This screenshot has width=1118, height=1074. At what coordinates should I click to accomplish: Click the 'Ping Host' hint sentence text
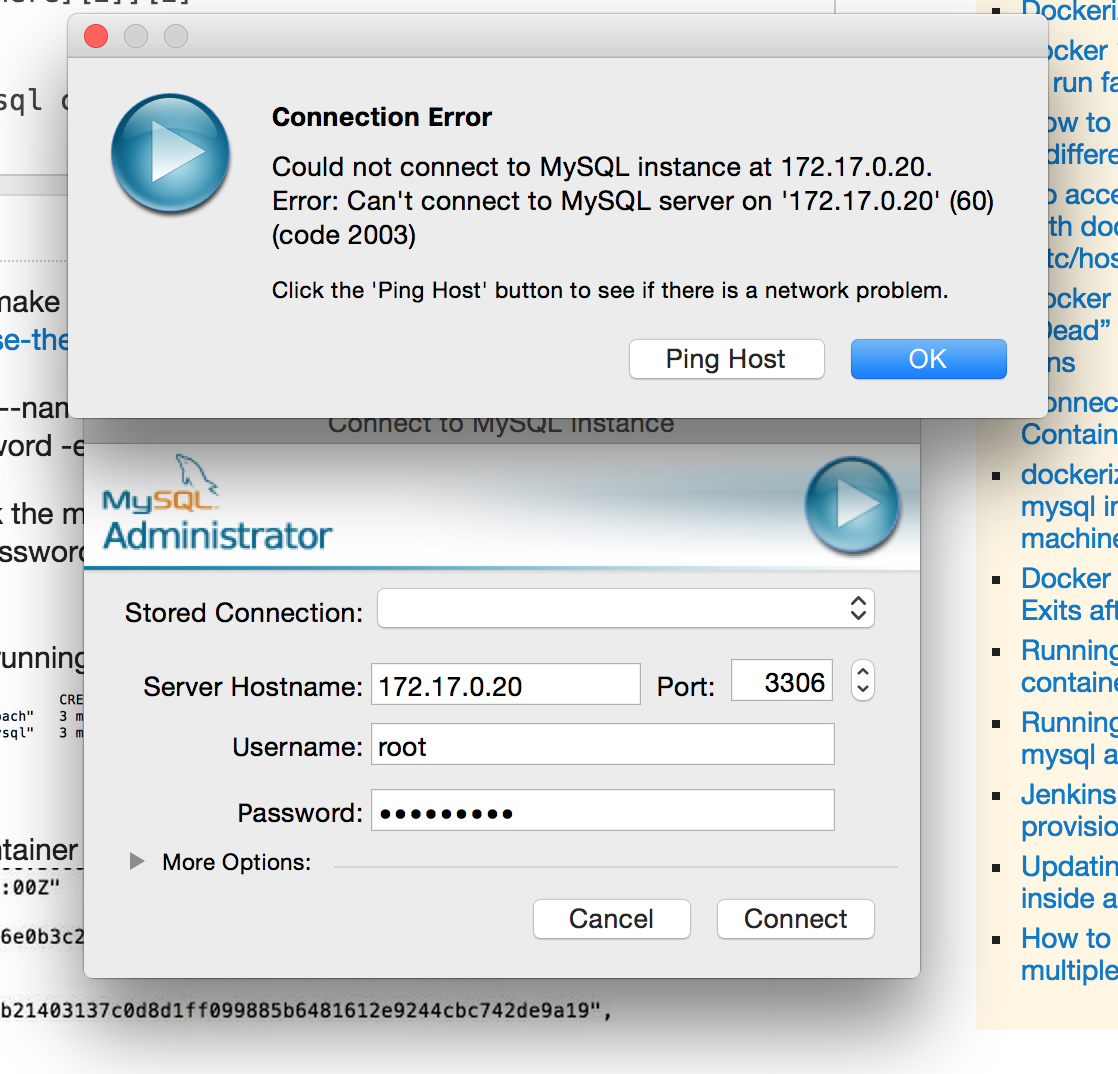(x=610, y=291)
